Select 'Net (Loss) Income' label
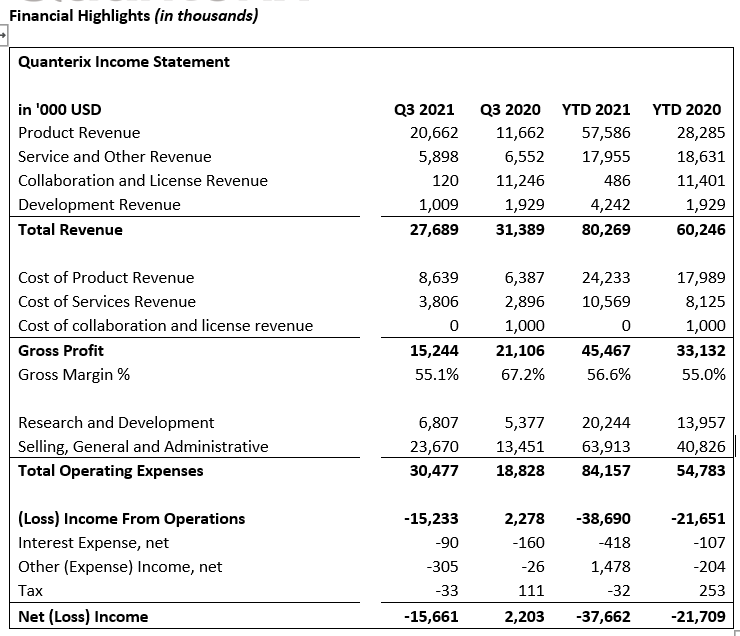This screenshot has height=636, width=740. pyautogui.click(x=83, y=617)
